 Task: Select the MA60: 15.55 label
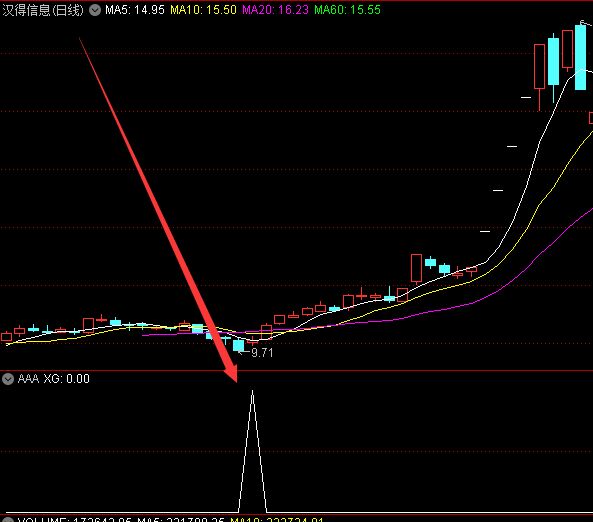[x=347, y=10]
